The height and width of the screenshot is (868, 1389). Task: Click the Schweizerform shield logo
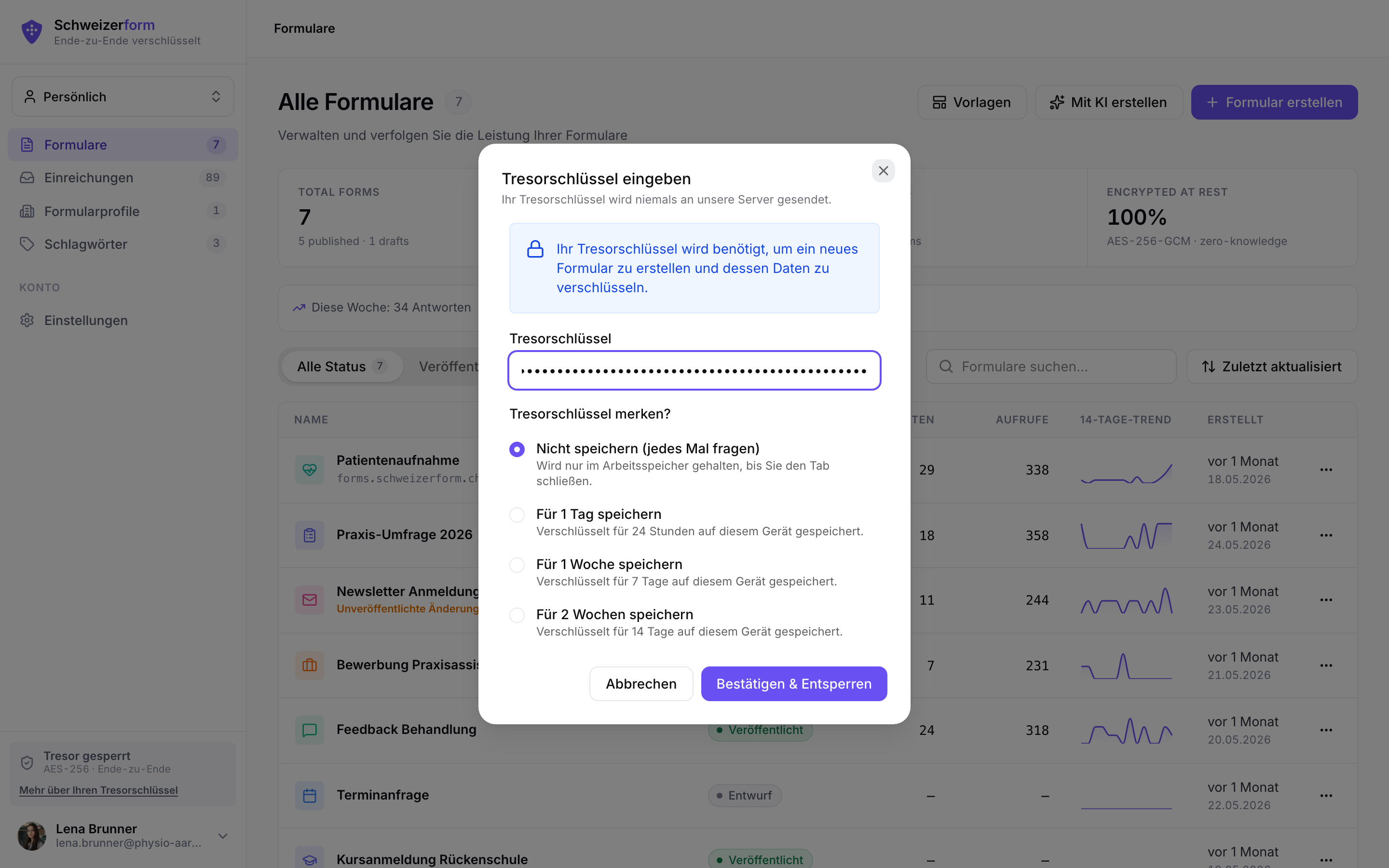[31, 31]
